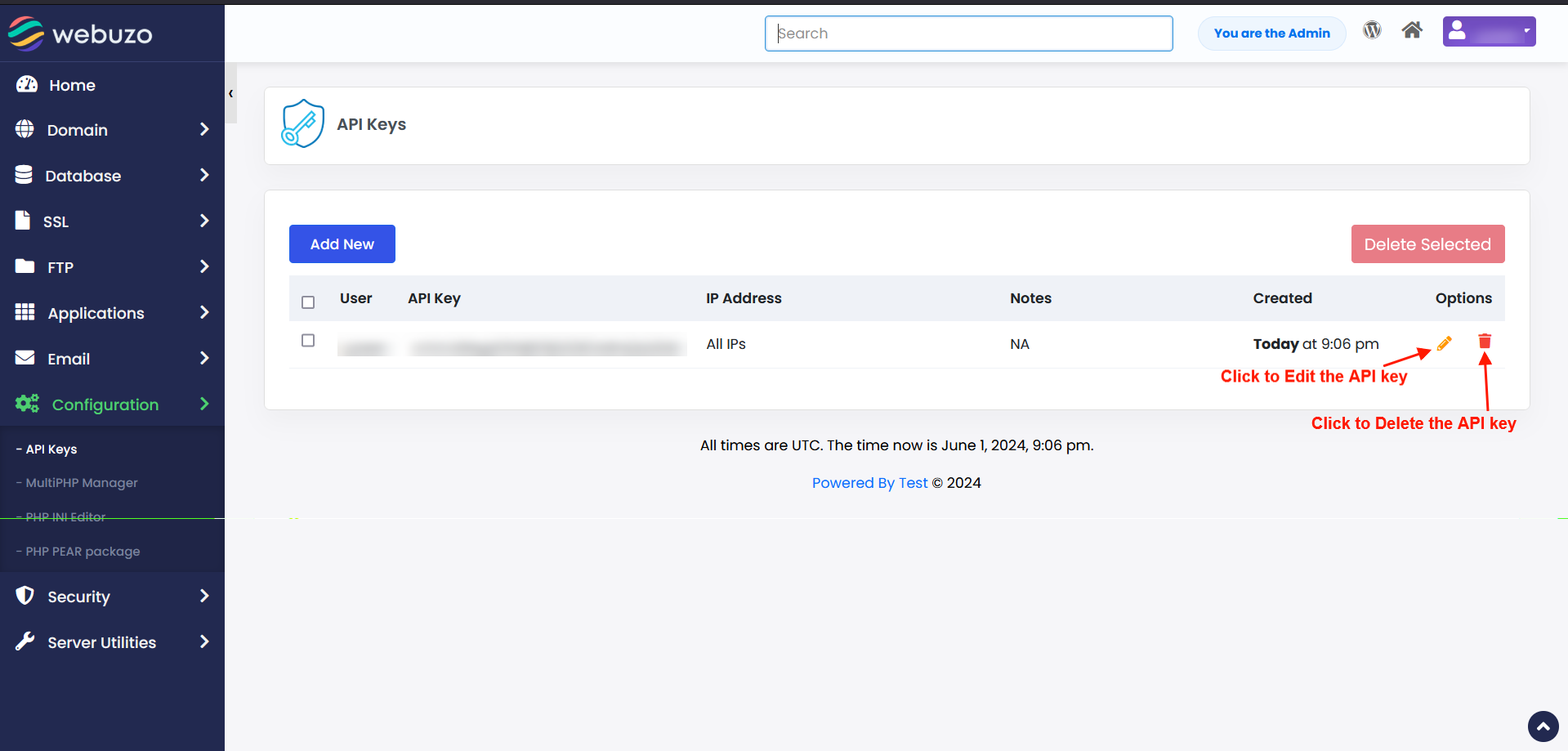Click the Configuration label in sidebar

[x=105, y=405]
